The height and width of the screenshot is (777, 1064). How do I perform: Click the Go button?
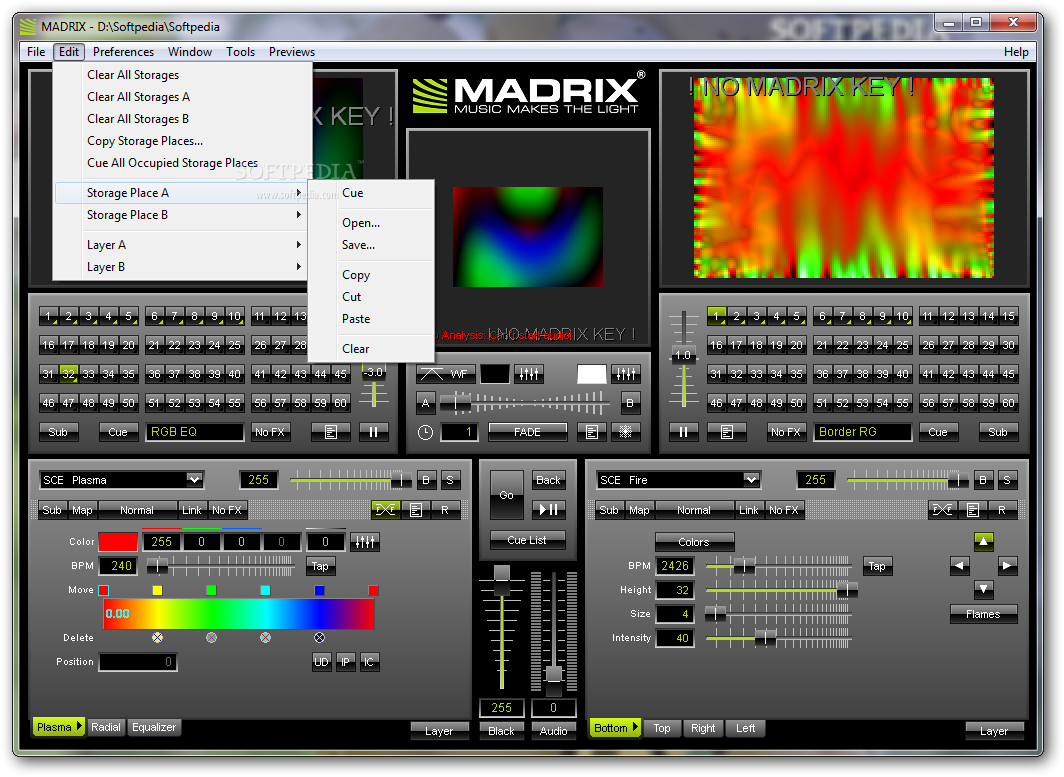coord(507,495)
